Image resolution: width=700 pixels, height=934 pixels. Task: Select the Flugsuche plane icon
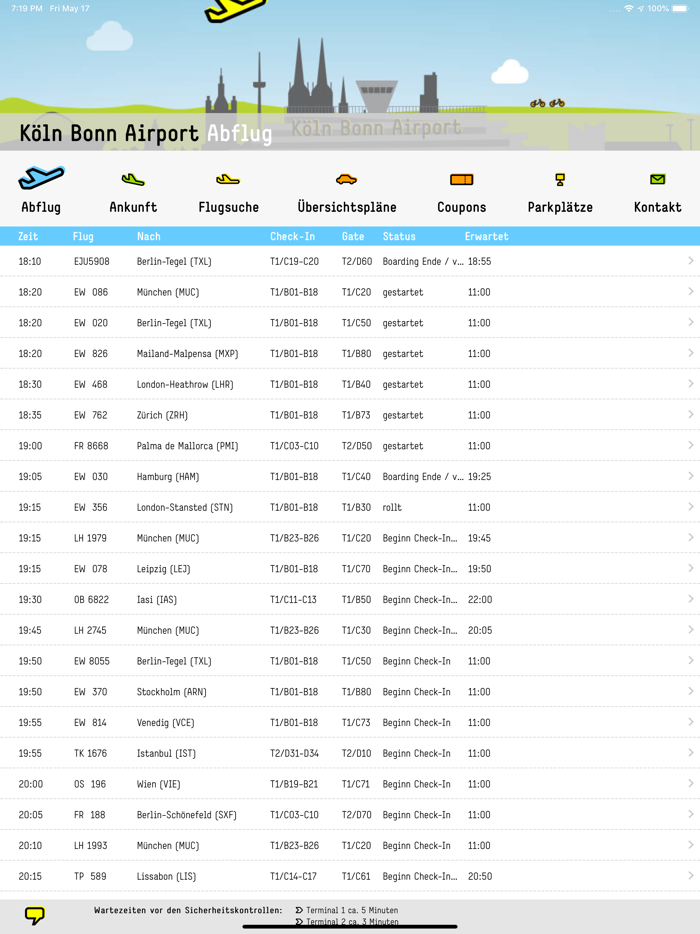228,179
